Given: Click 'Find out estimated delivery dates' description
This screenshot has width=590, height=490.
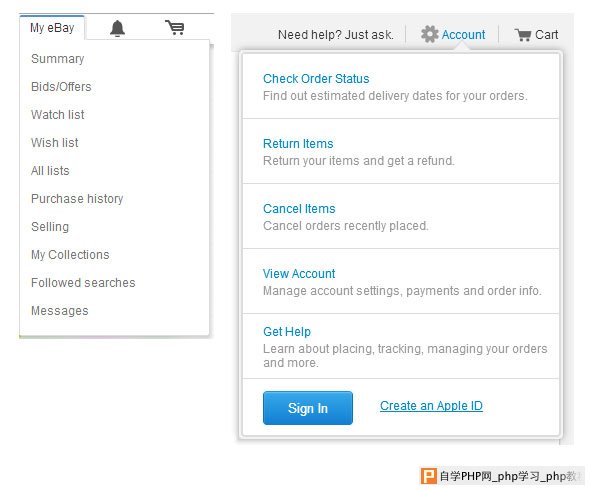Looking at the screenshot, I should pos(395,96).
